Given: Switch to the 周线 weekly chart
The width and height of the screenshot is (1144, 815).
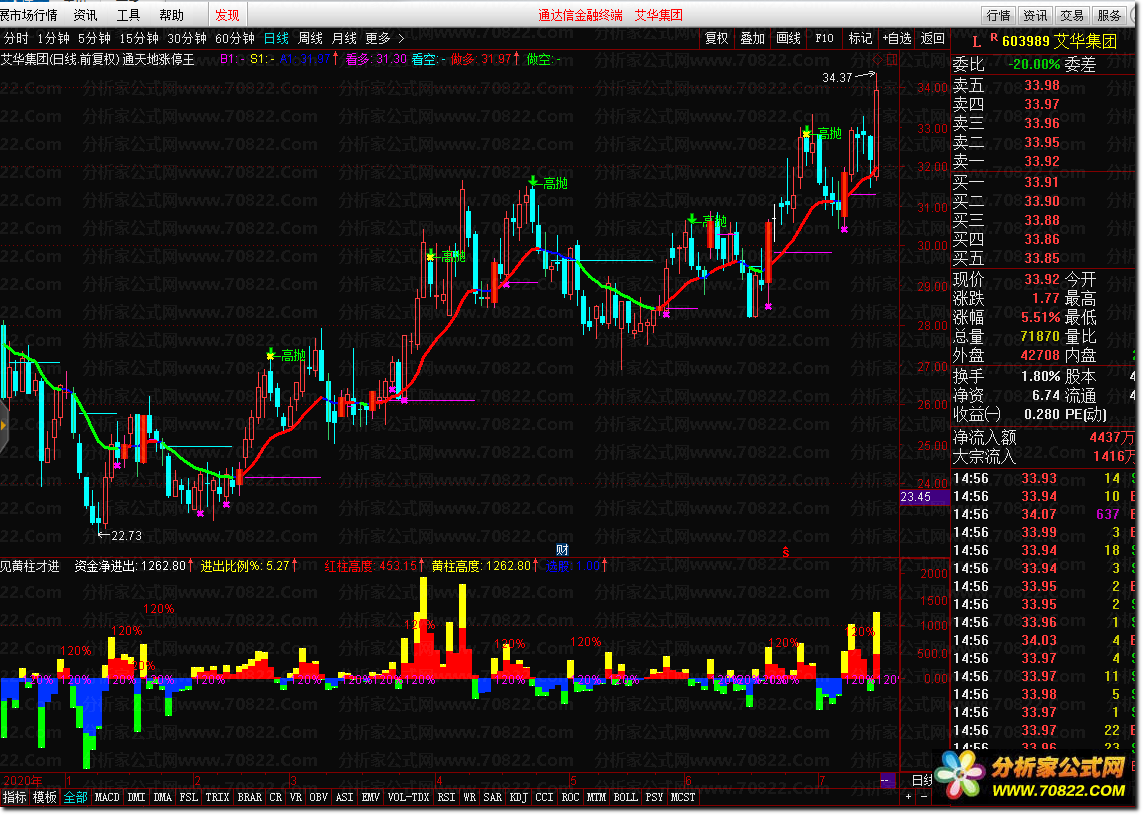Looking at the screenshot, I should 310,38.
